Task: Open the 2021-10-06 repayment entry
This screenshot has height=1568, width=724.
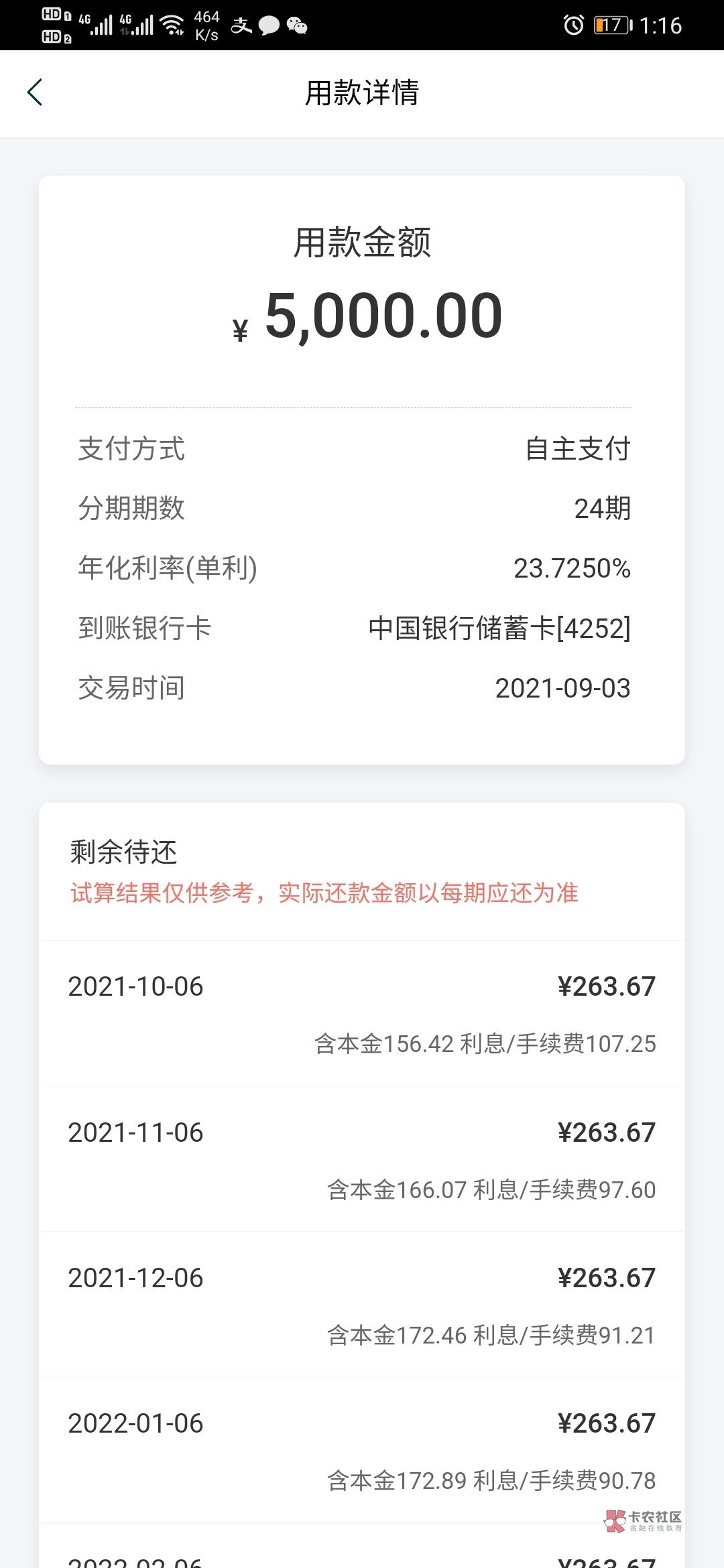Action: (x=362, y=1013)
